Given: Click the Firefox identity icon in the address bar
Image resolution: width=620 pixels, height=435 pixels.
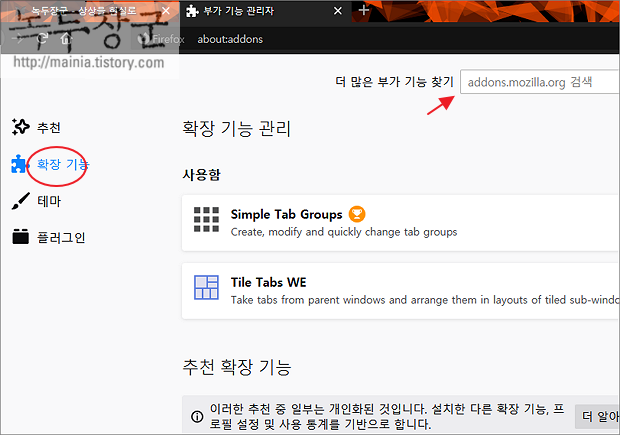Looking at the screenshot, I should [144, 39].
